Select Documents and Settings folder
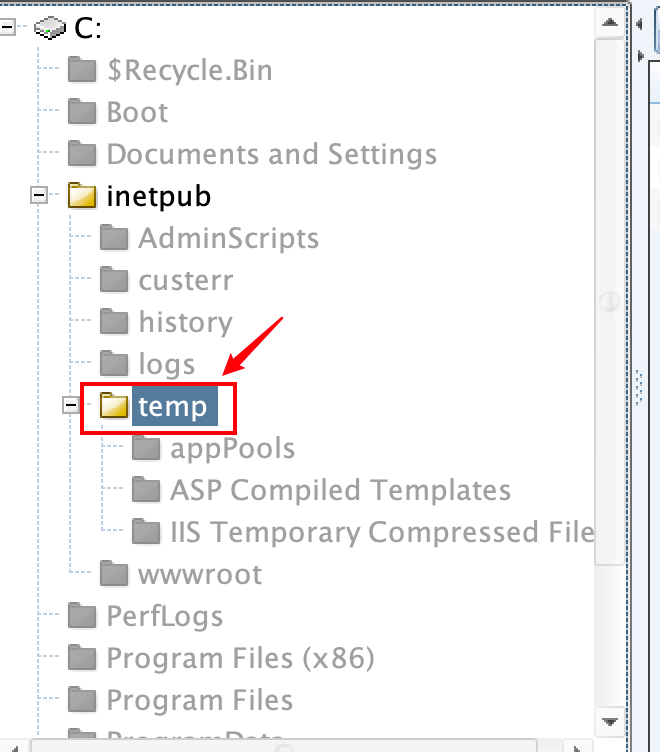Image resolution: width=660 pixels, height=752 pixels. 271,154
